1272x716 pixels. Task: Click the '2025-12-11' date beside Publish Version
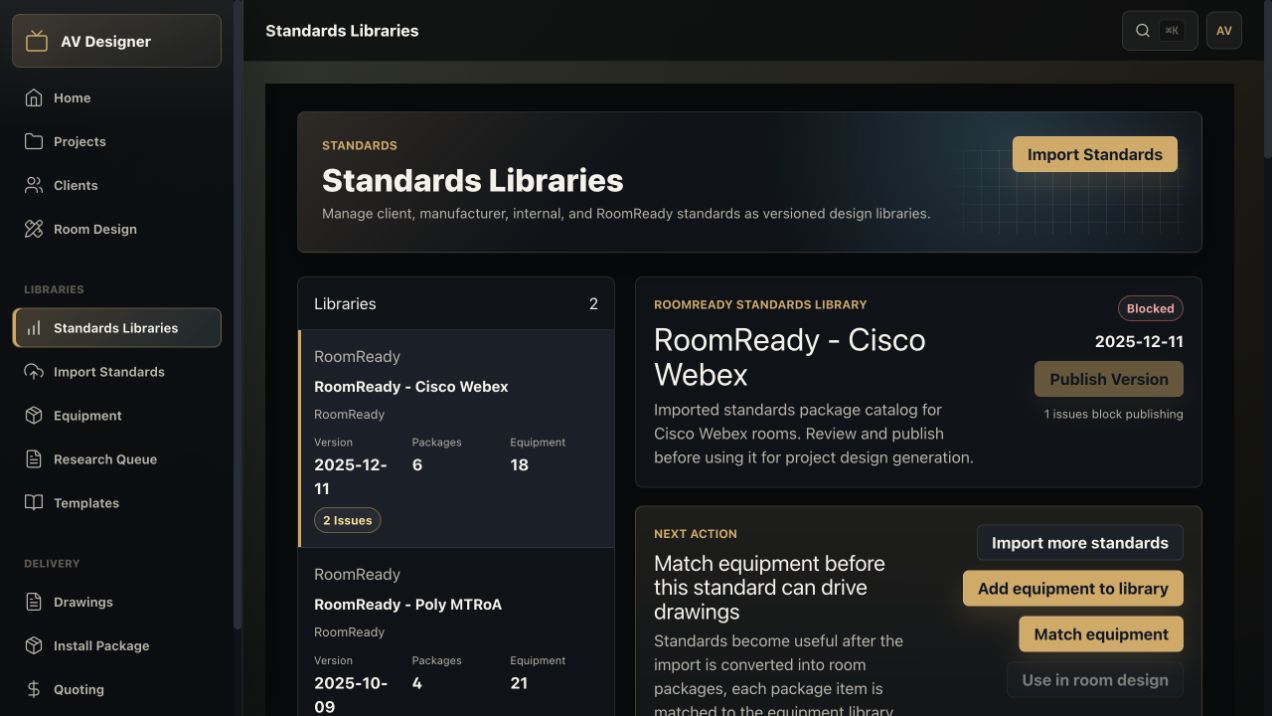click(x=1139, y=341)
